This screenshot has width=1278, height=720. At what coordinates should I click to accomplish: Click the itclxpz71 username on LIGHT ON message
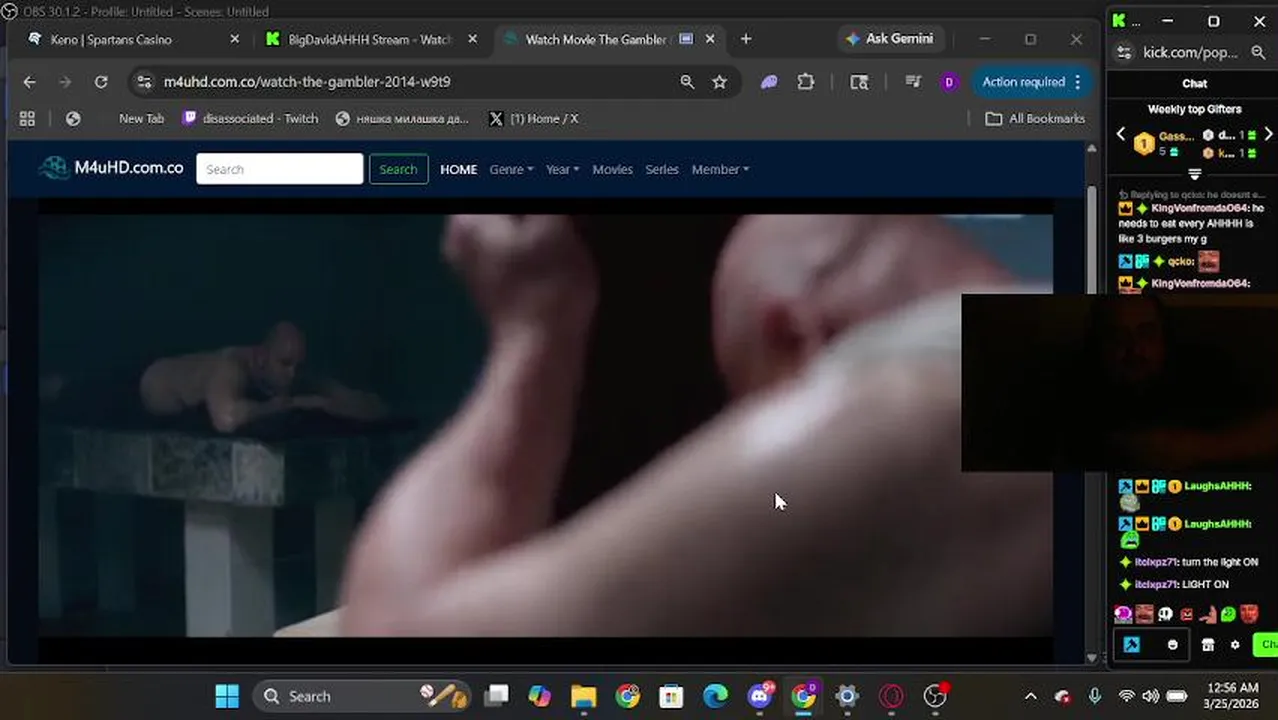pyautogui.click(x=1157, y=584)
